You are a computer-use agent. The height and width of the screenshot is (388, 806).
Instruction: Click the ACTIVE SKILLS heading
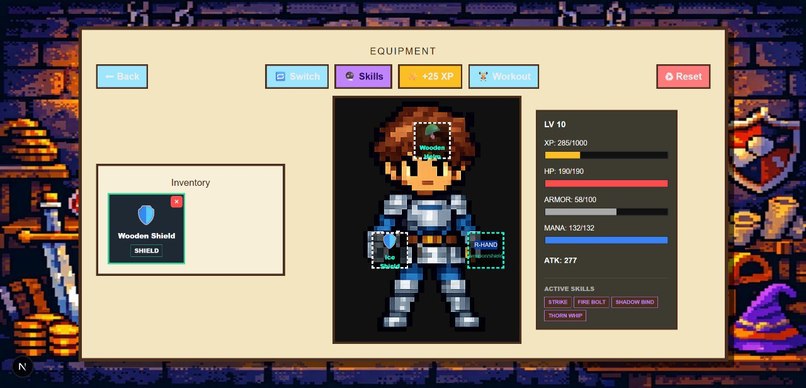point(569,289)
